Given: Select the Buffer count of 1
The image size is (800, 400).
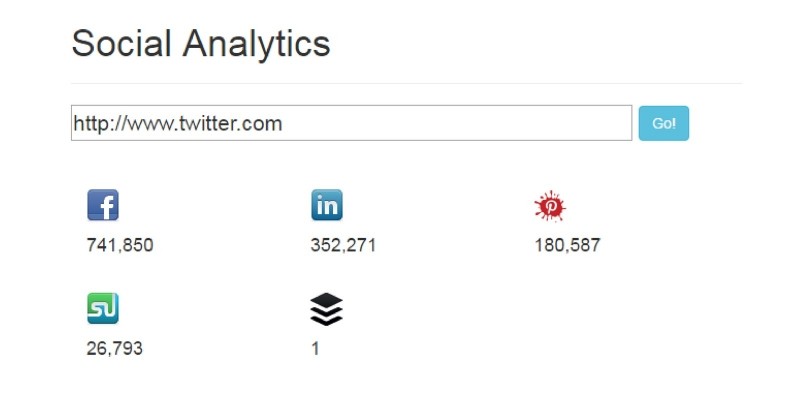Looking at the screenshot, I should point(315,349).
